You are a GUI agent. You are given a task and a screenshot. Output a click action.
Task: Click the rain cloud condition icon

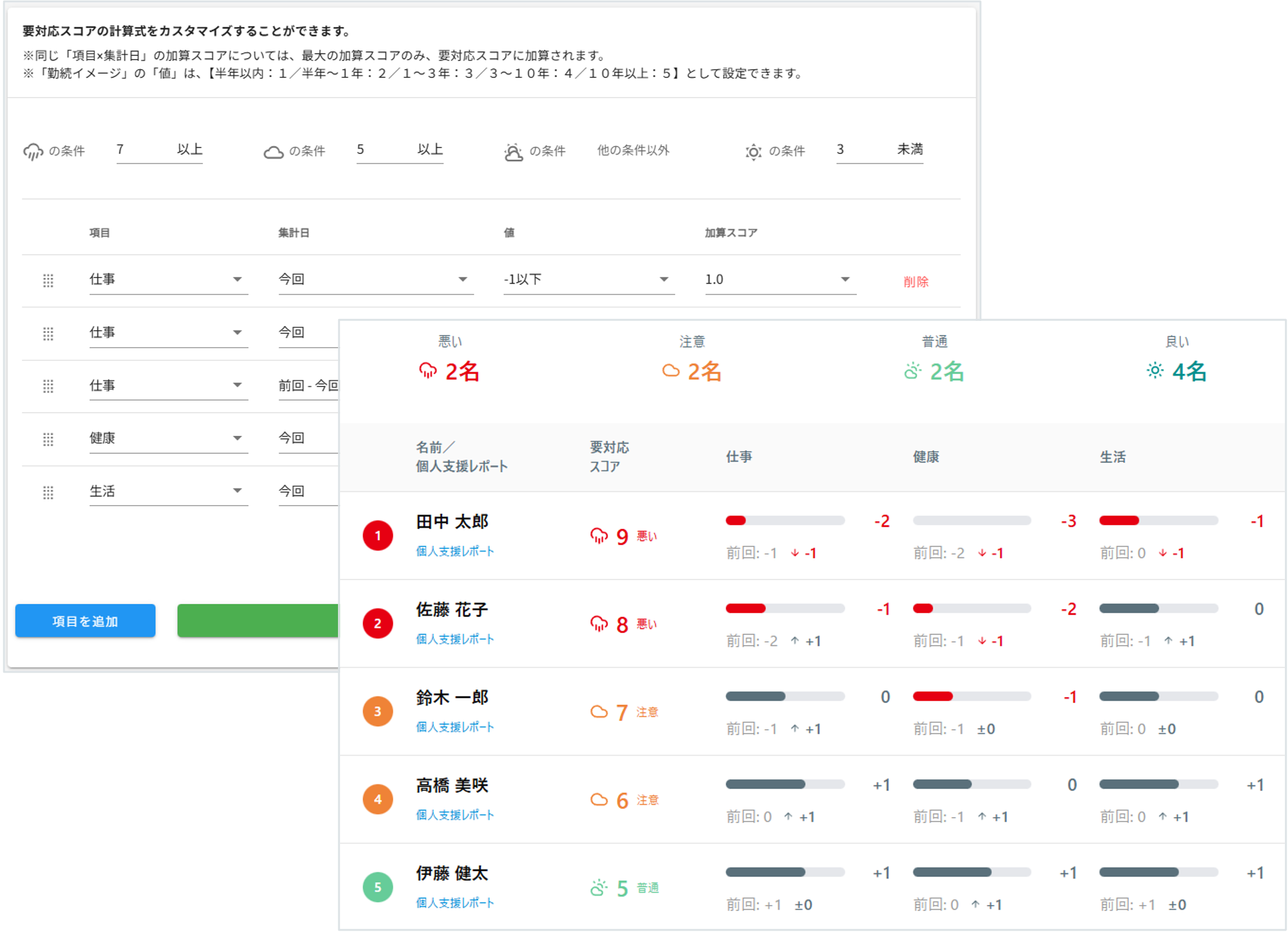click(33, 151)
